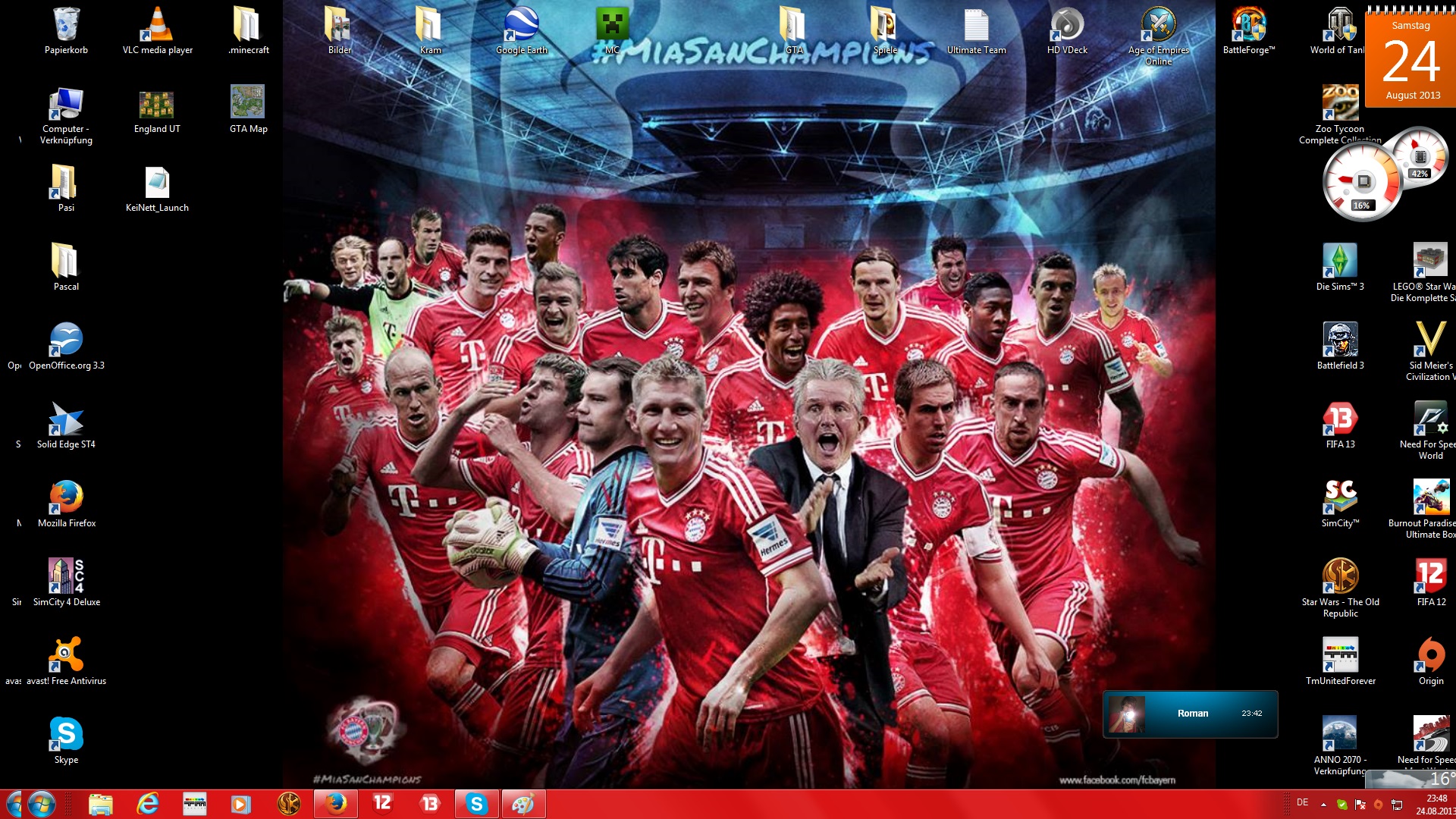Open FIFA 13 desktop shortcut
The width and height of the screenshot is (1456, 819).
(x=1340, y=419)
